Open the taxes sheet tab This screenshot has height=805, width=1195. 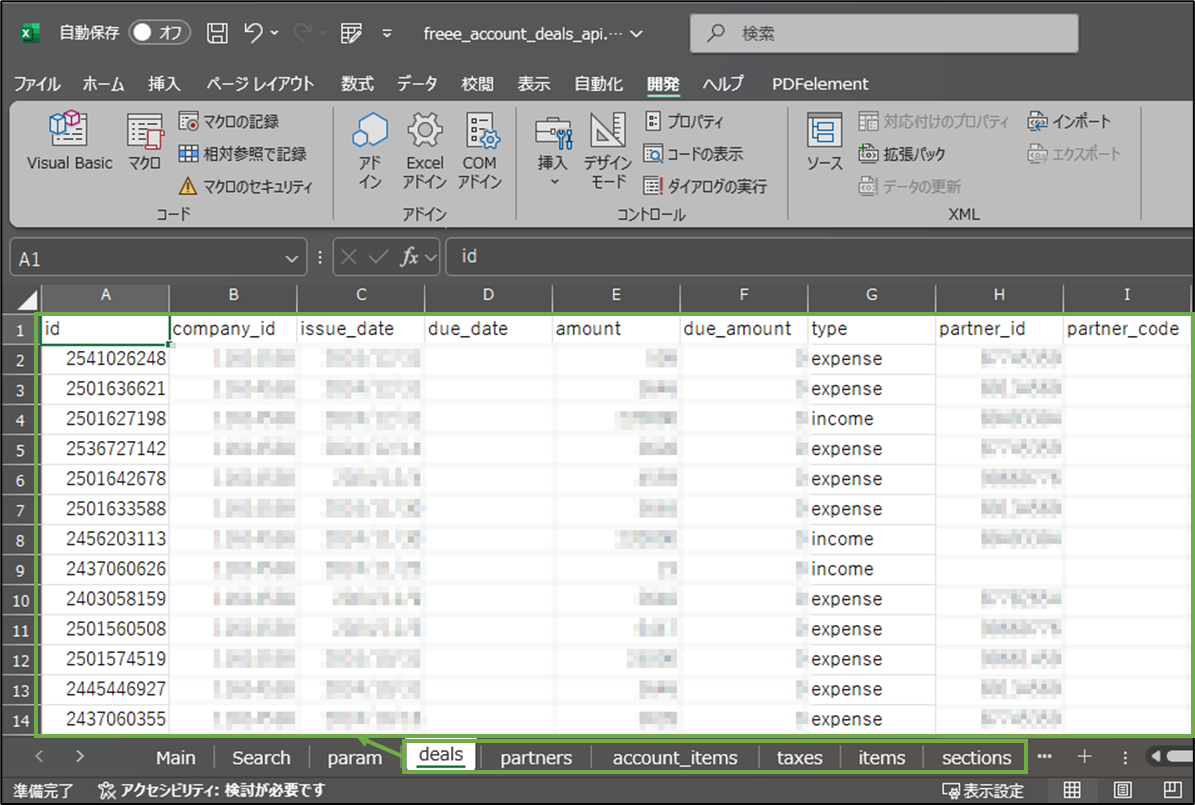799,758
